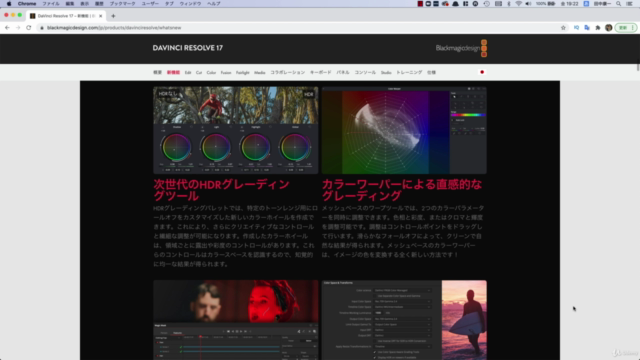This screenshot has height=360, width=640.
Task: Go to the Fusion page link
Action: (226, 73)
